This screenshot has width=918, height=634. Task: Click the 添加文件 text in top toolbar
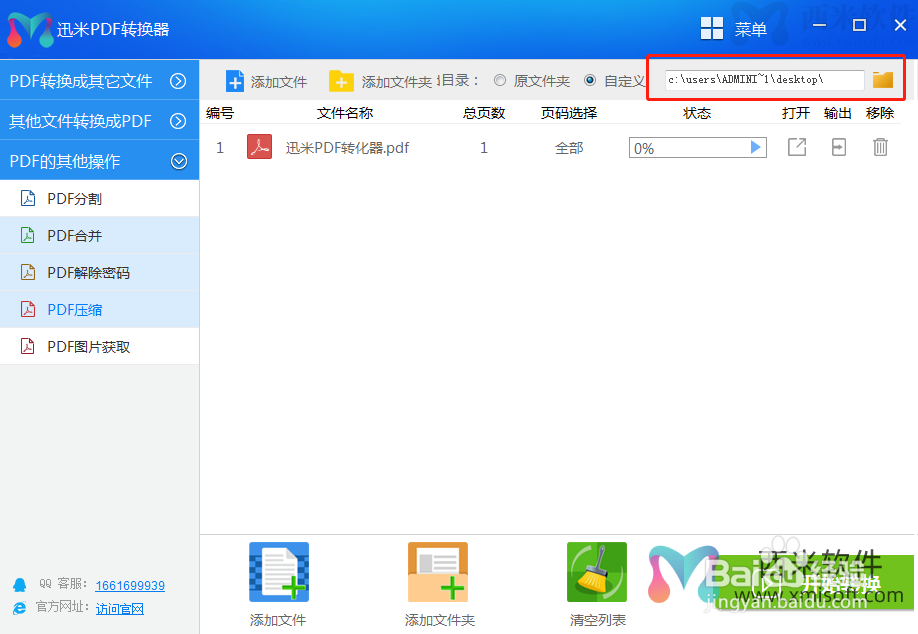279,82
